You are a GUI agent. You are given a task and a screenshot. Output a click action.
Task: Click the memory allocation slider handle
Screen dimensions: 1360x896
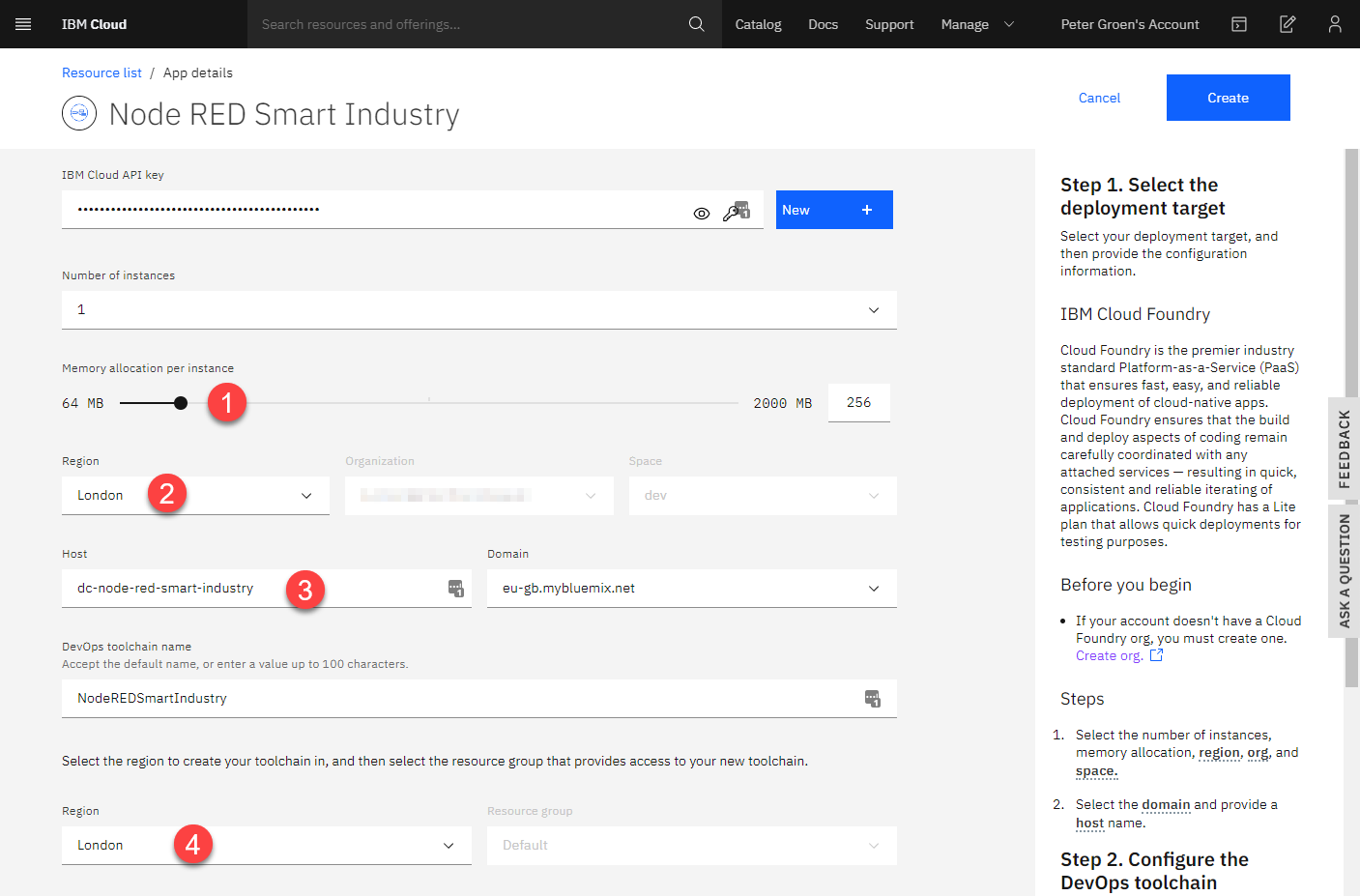click(181, 403)
